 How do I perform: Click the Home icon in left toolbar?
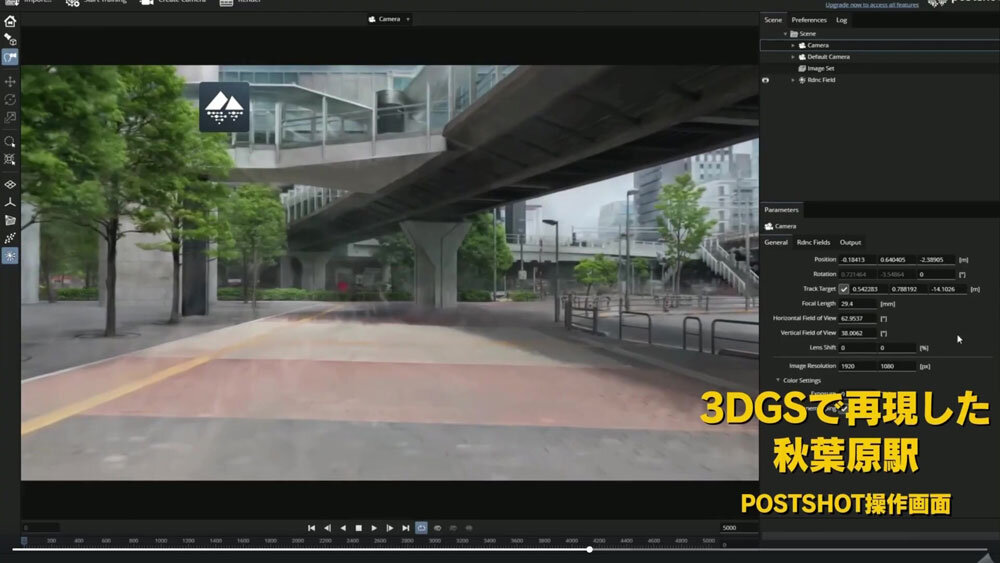(10, 21)
